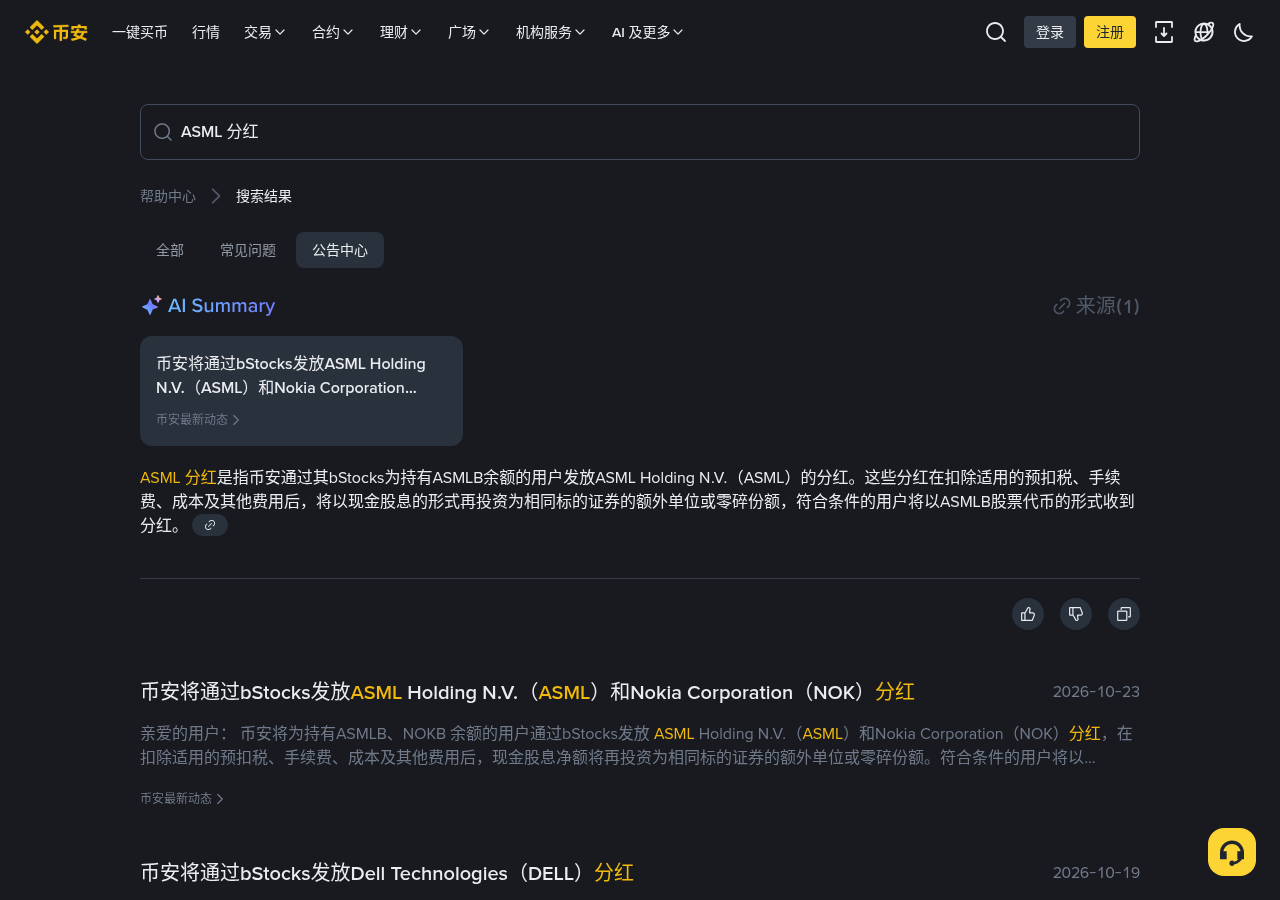Image resolution: width=1280 pixels, height=900 pixels.
Task: Switch to the 常见问题 tab
Action: [248, 250]
